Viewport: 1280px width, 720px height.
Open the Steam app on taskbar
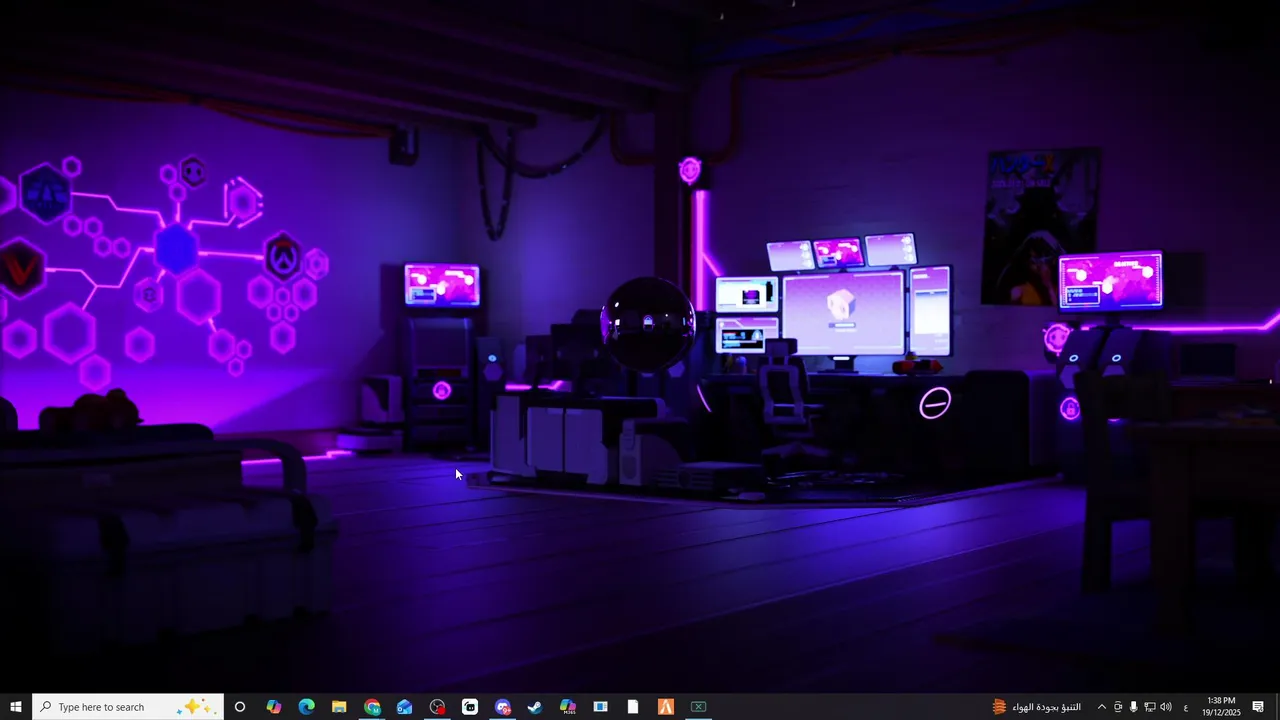[x=535, y=707]
